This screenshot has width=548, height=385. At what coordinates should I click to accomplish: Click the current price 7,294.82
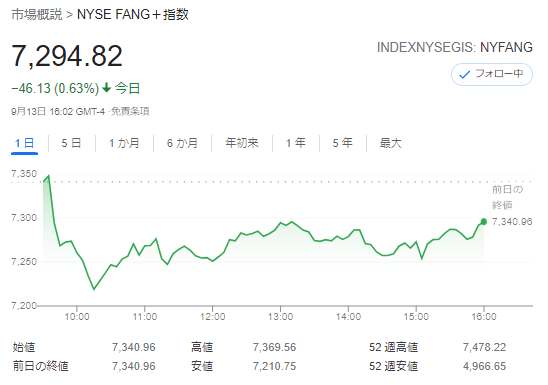point(67,56)
